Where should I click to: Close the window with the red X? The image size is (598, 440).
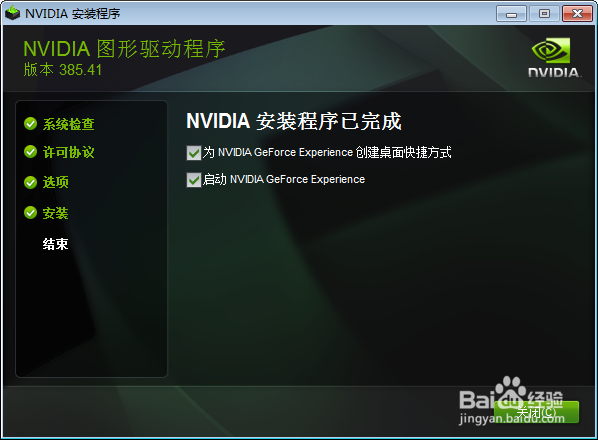pos(577,14)
